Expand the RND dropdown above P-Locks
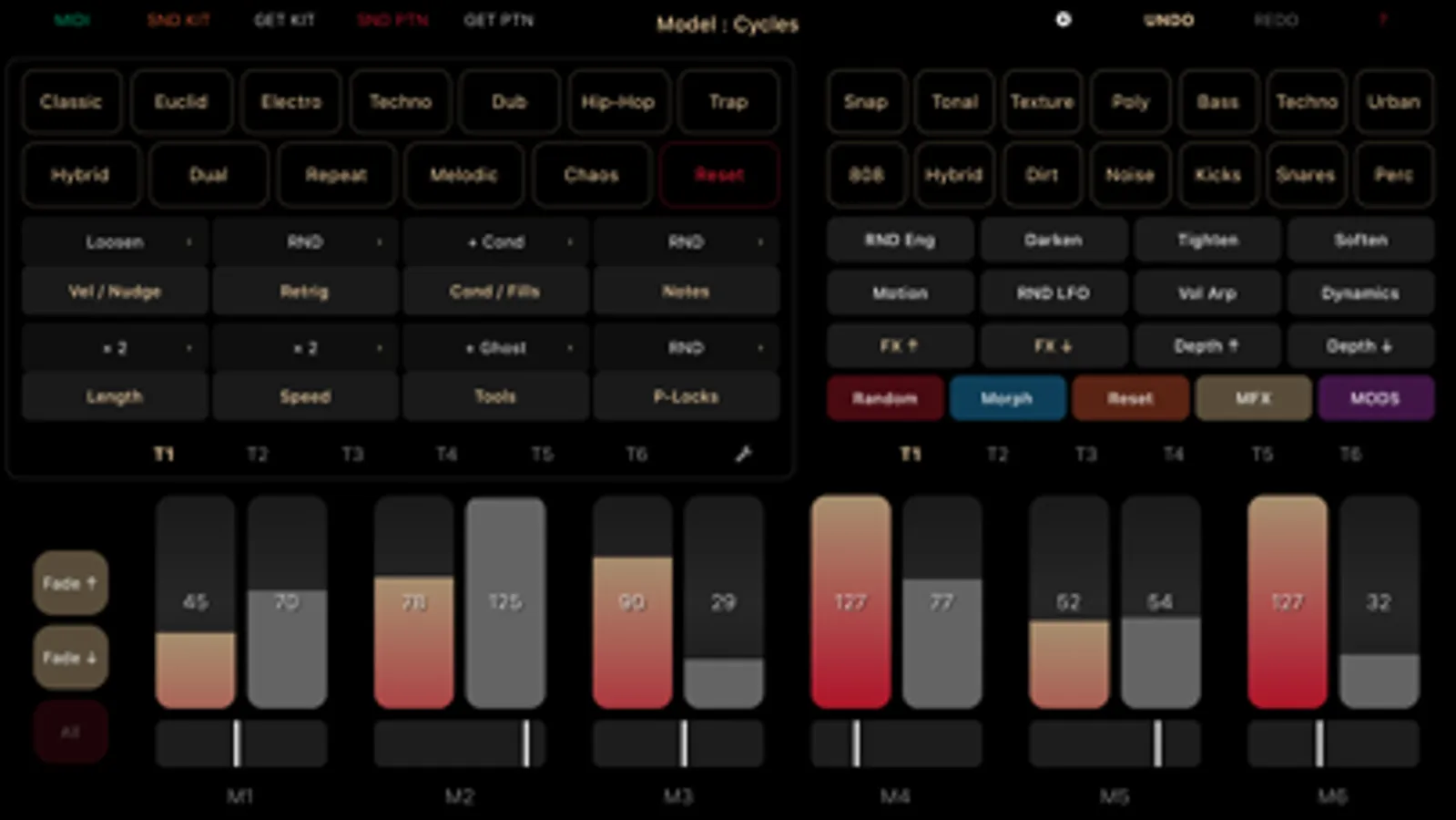The height and width of the screenshot is (820, 1456). click(x=761, y=347)
